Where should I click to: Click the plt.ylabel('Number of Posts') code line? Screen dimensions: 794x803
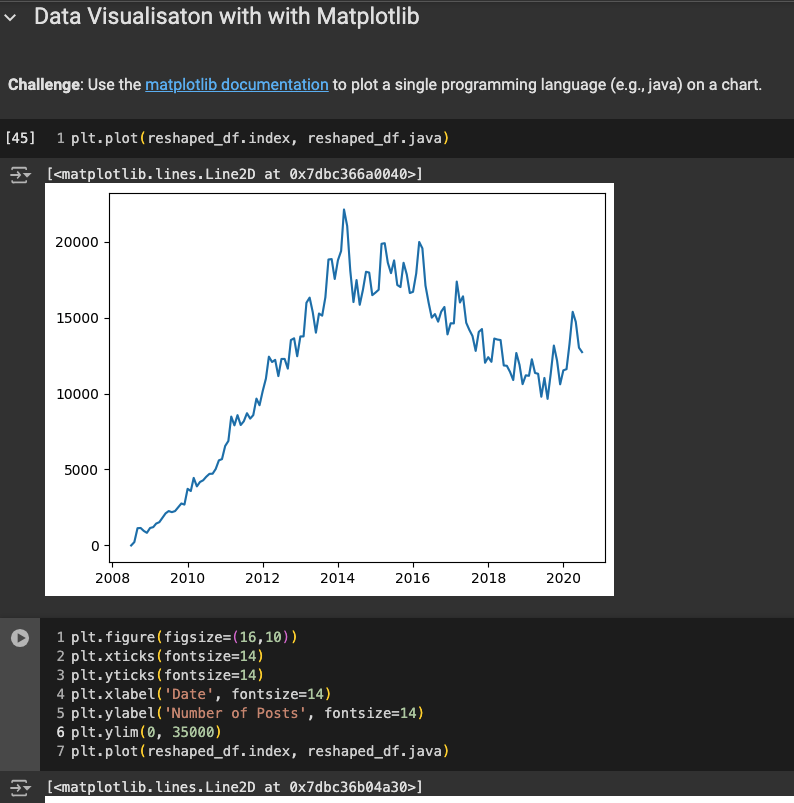247,713
